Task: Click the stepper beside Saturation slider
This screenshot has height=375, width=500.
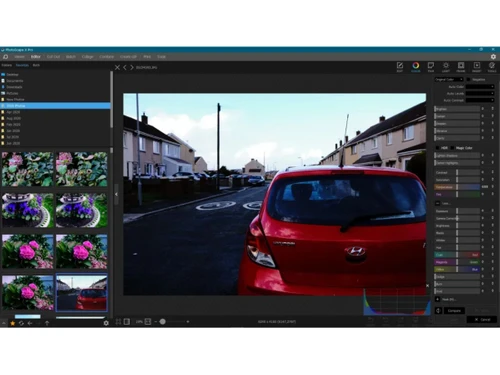Action: (492, 180)
